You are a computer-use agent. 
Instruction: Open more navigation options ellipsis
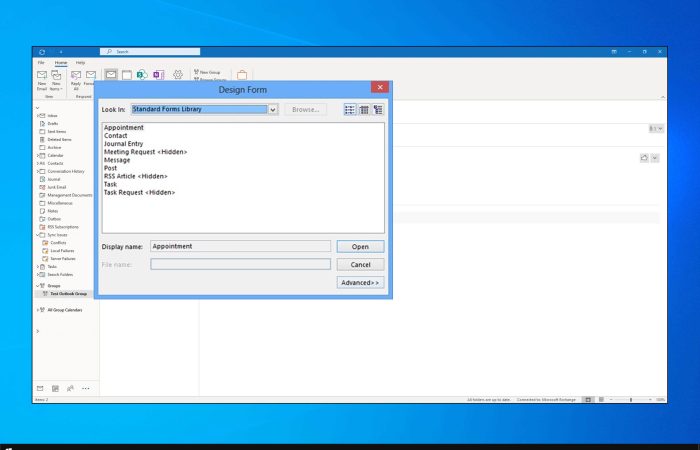86,388
